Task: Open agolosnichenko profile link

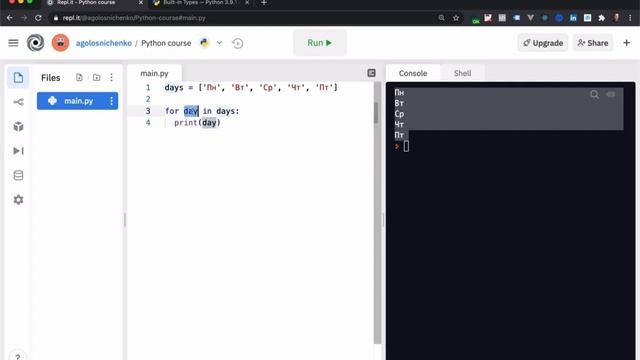Action: [x=104, y=43]
